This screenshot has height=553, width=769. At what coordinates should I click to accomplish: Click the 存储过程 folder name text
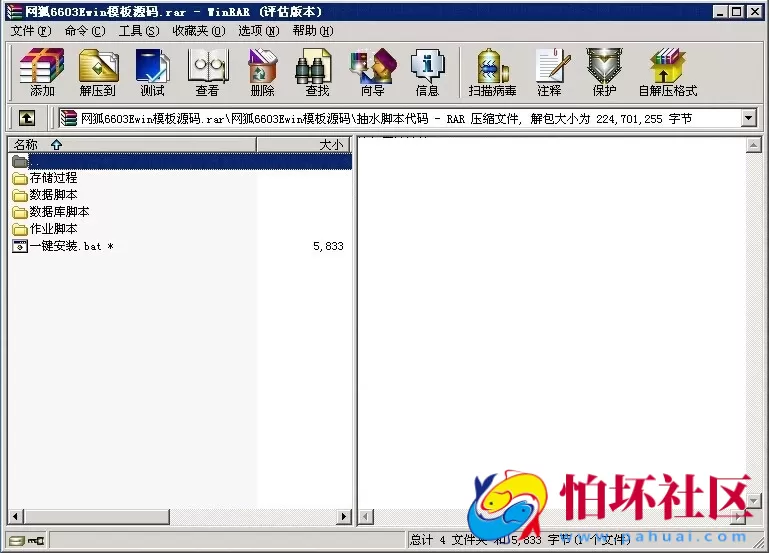pyautogui.click(x=53, y=178)
